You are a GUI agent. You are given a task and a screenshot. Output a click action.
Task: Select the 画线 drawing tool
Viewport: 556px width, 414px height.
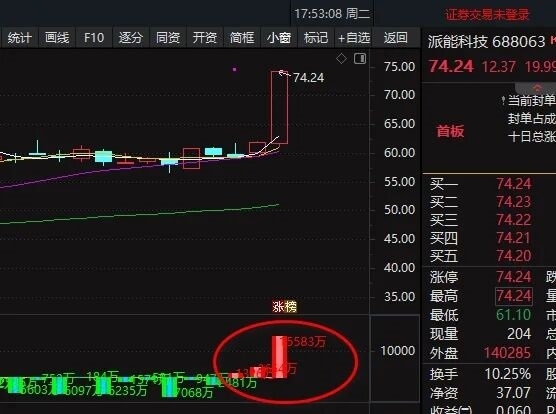[57, 38]
